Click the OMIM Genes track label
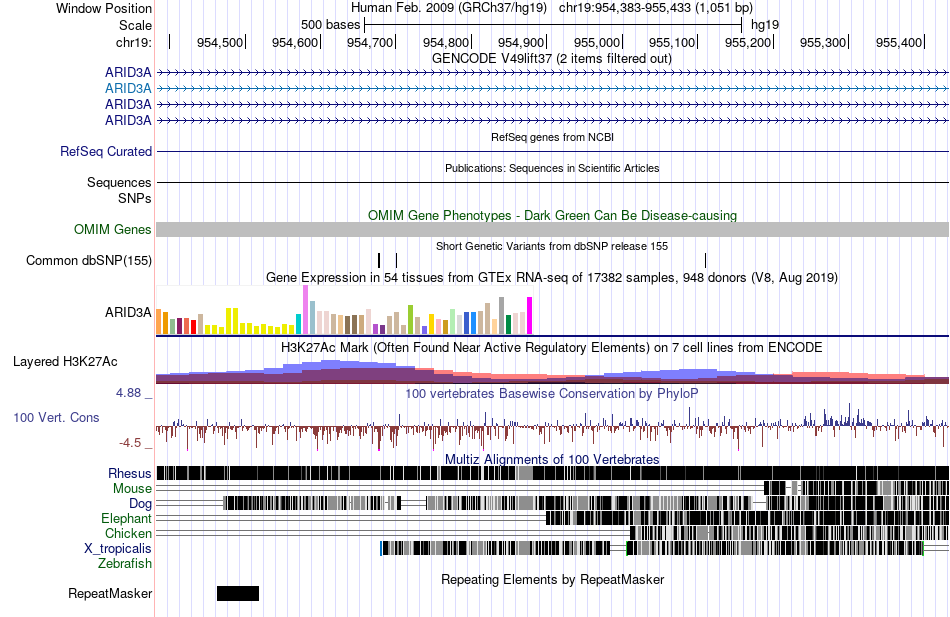 tap(113, 229)
